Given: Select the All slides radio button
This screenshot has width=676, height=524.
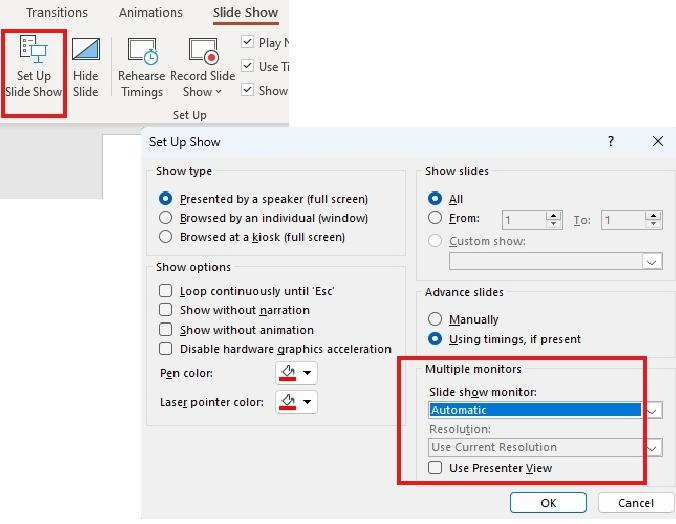Looking at the screenshot, I should pyautogui.click(x=435, y=198).
